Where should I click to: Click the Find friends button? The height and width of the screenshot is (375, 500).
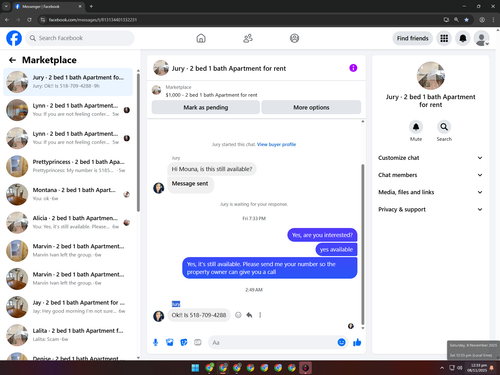tap(412, 38)
